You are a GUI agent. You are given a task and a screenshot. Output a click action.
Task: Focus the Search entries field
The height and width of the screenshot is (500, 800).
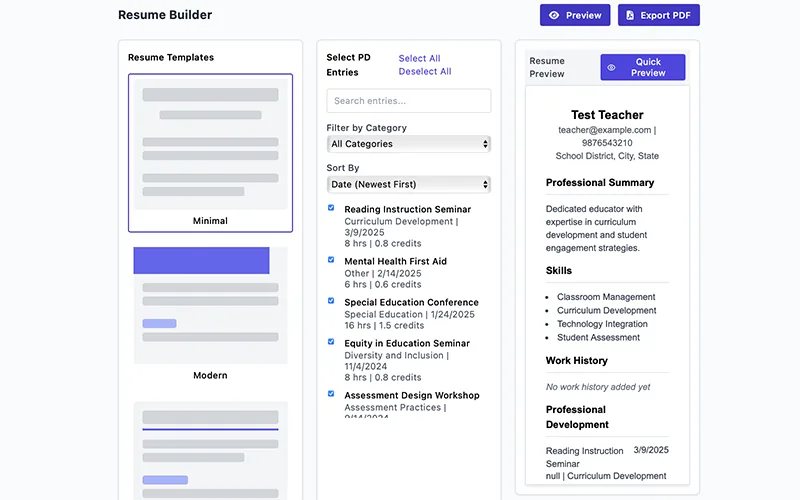[409, 101]
